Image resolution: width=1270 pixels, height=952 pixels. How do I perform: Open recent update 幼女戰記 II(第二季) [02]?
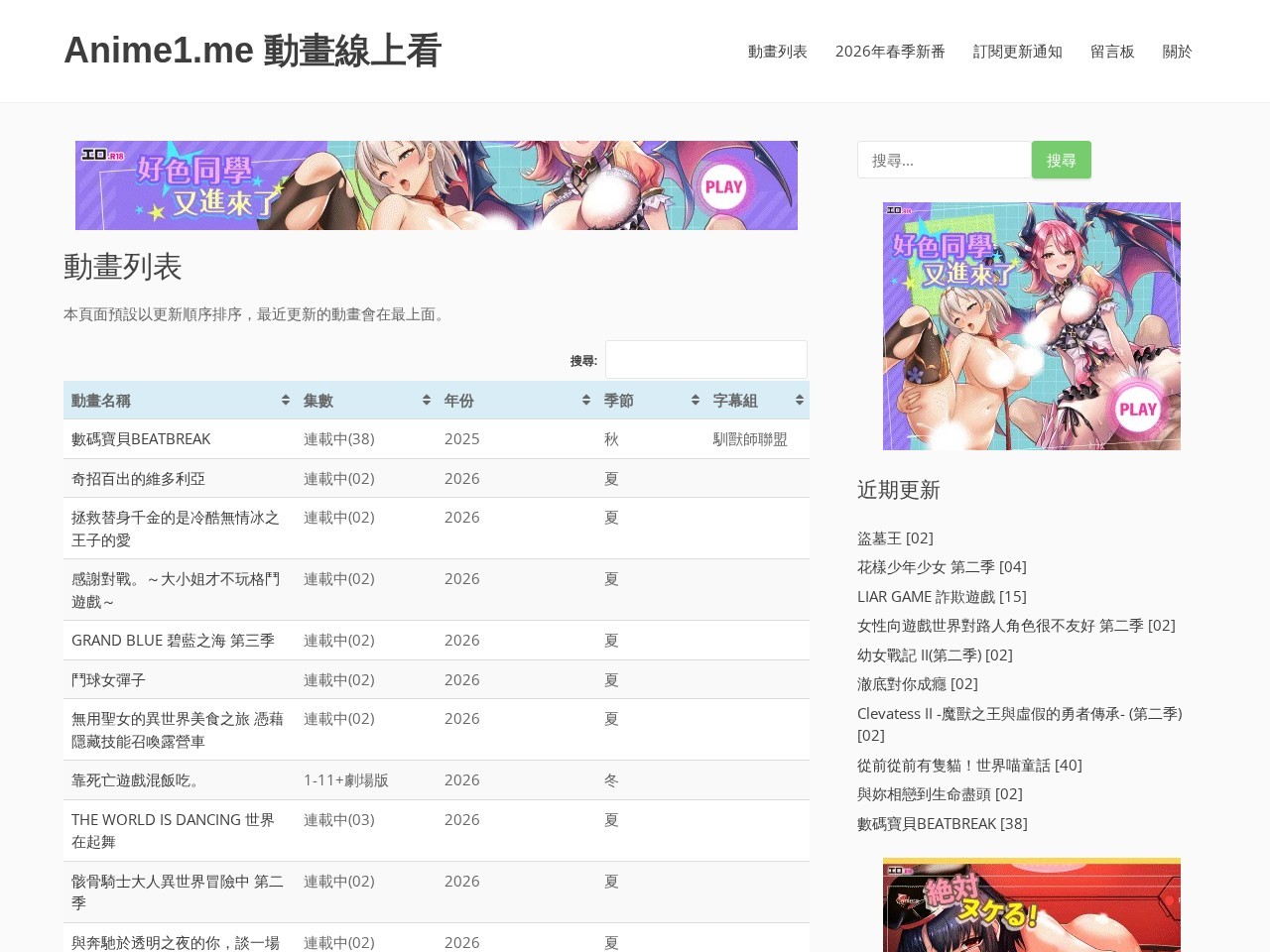(x=935, y=655)
